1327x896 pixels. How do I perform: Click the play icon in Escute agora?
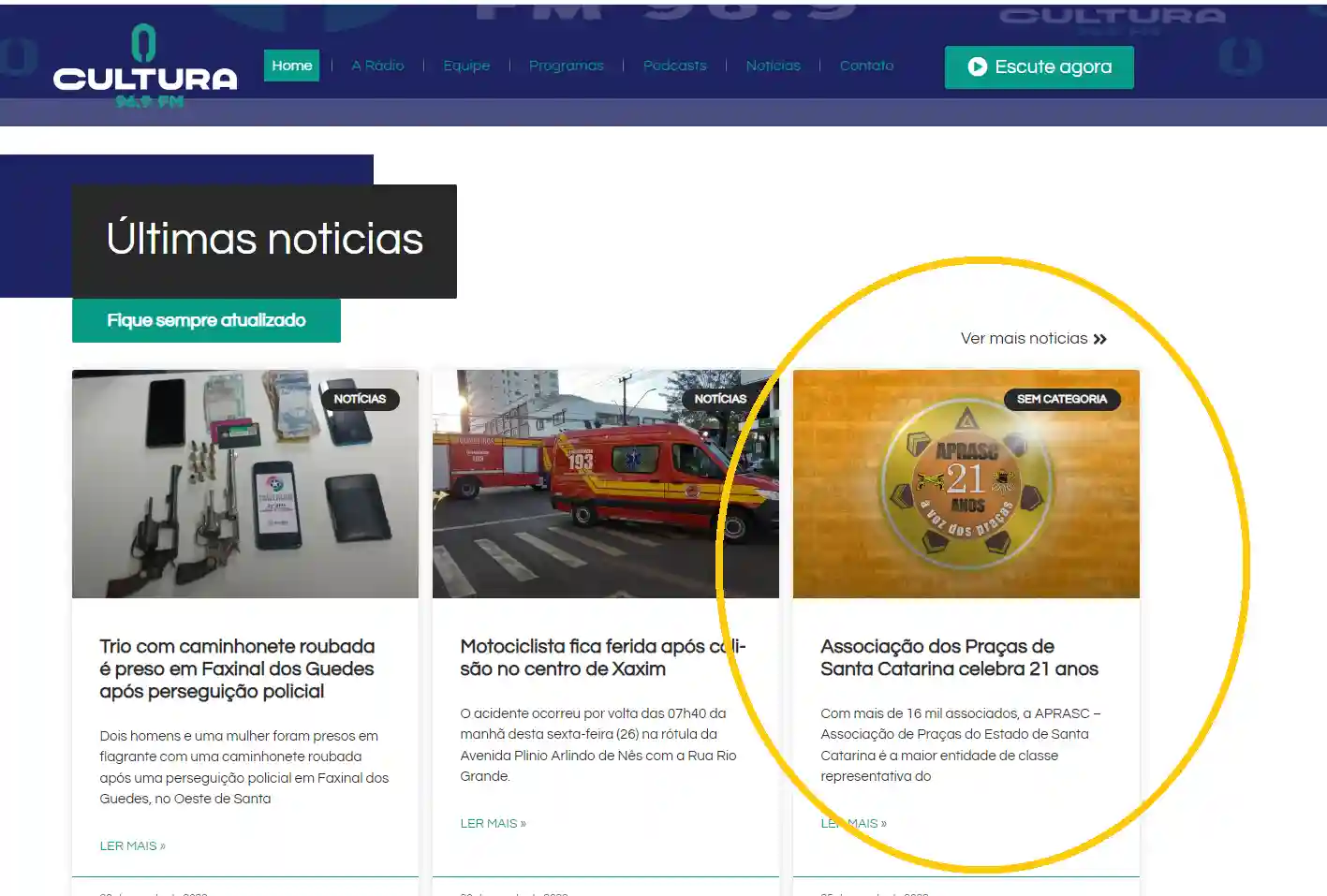(x=977, y=66)
